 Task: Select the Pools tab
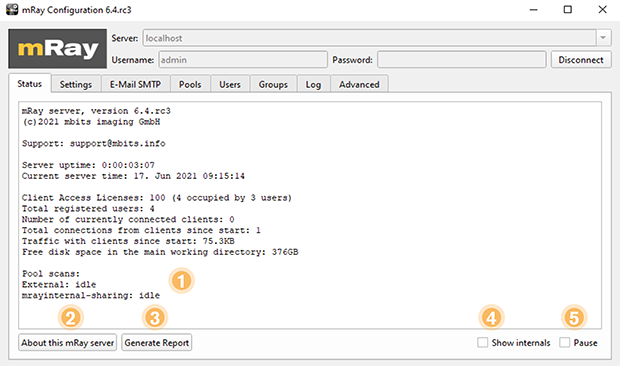[190, 84]
